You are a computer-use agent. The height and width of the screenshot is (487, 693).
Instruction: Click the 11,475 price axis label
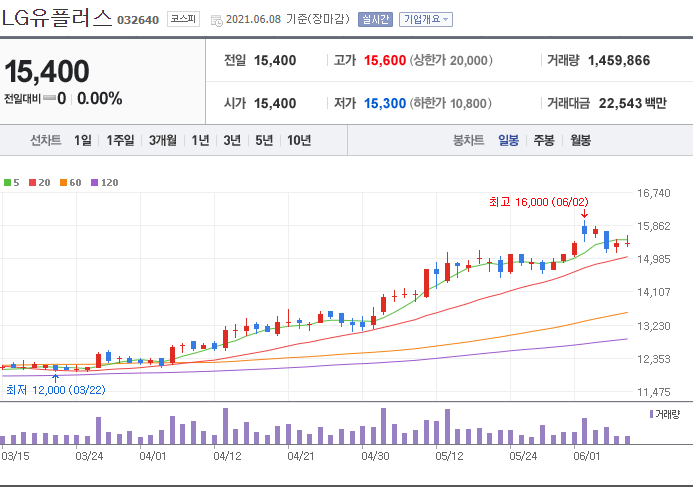click(654, 392)
